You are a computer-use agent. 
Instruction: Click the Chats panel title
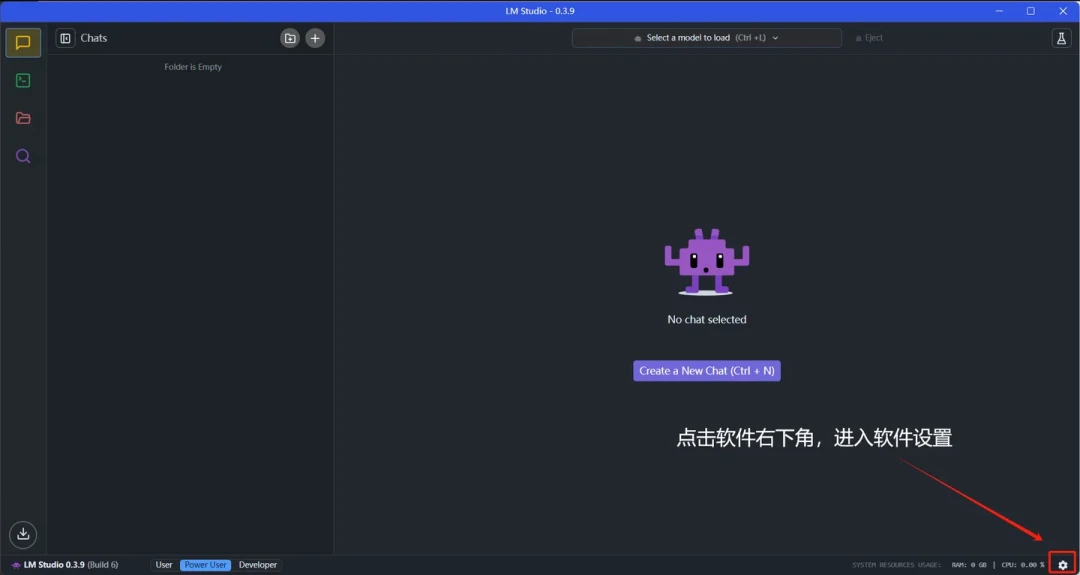pos(94,38)
